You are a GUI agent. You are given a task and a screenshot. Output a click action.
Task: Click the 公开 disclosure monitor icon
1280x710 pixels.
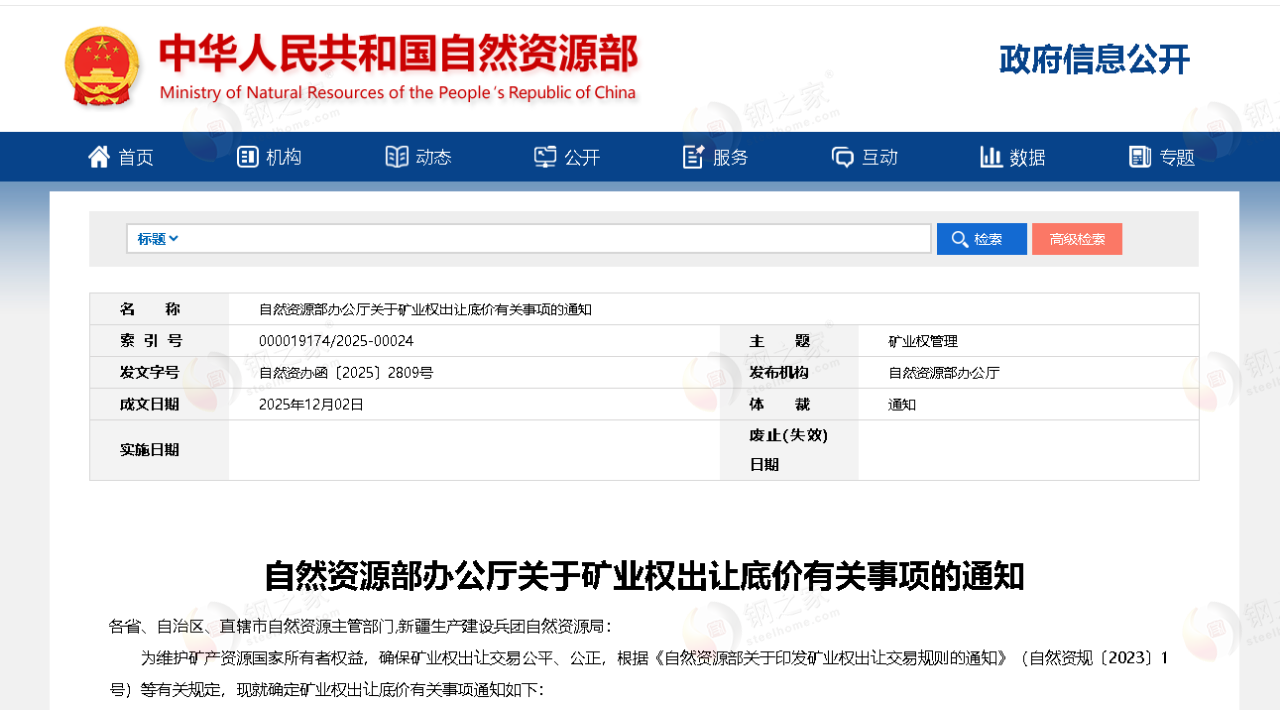tap(545, 157)
